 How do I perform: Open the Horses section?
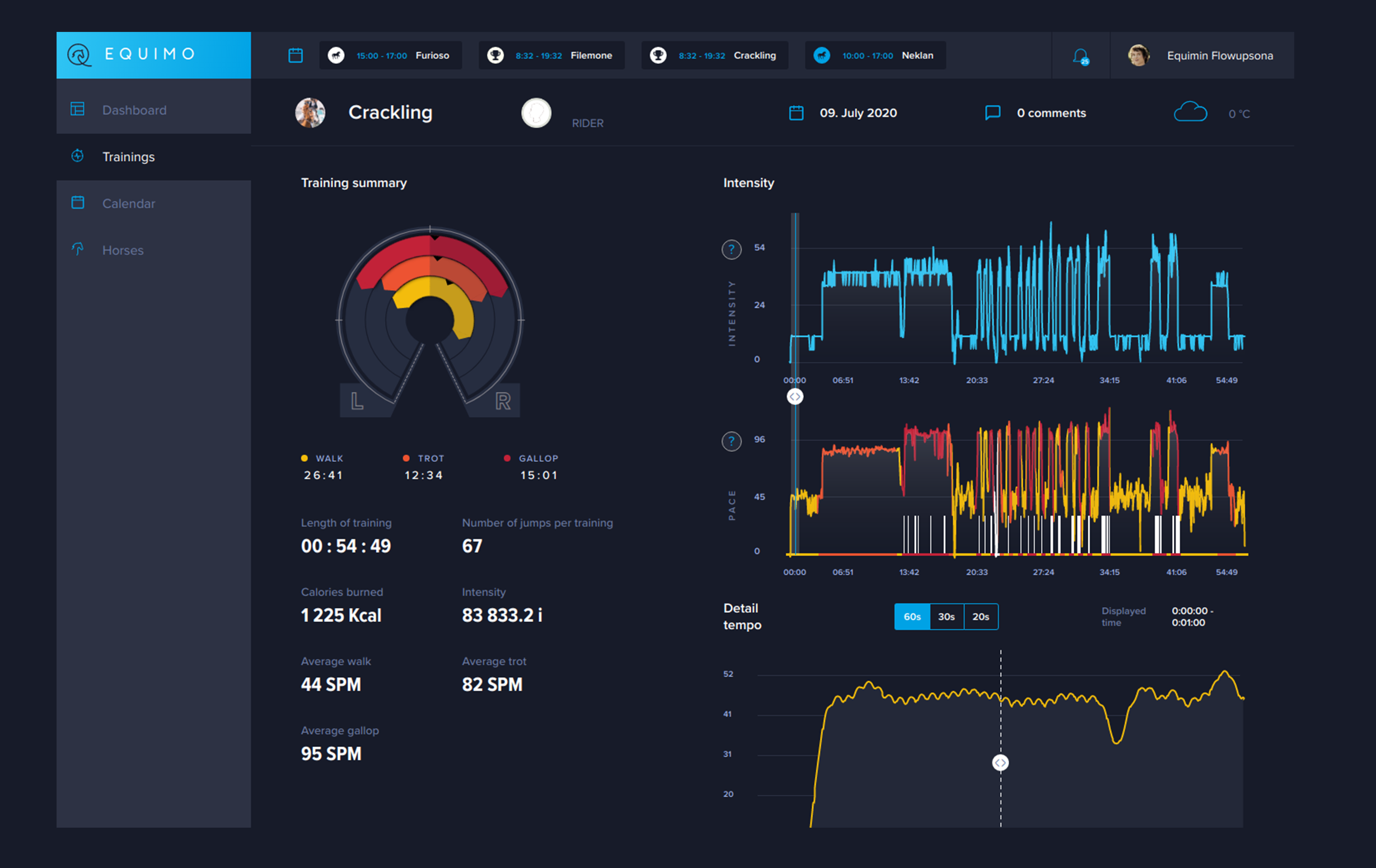[123, 250]
